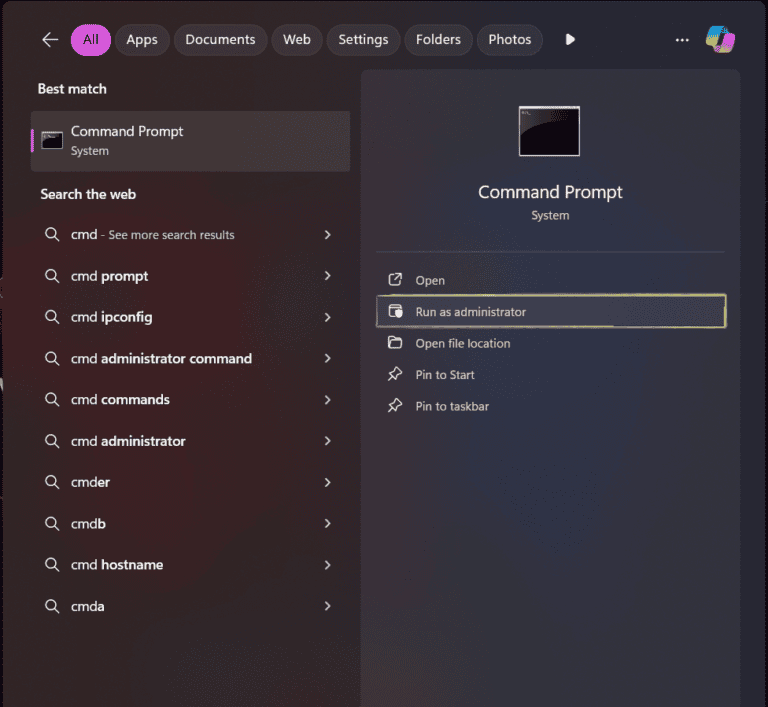This screenshot has width=768, height=707.
Task: Click search icon beside cmda
Action: tap(52, 606)
